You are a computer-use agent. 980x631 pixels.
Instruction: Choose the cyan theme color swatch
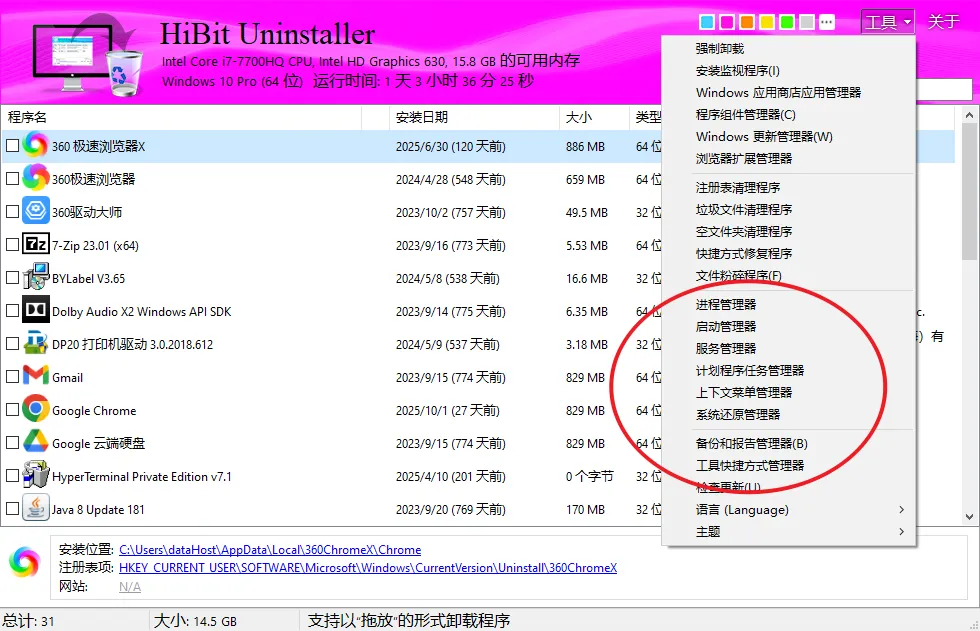click(x=707, y=22)
